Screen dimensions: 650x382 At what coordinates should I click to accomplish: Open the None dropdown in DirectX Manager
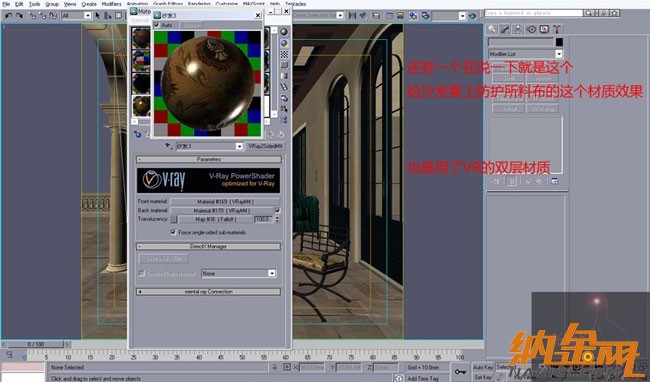coord(239,273)
